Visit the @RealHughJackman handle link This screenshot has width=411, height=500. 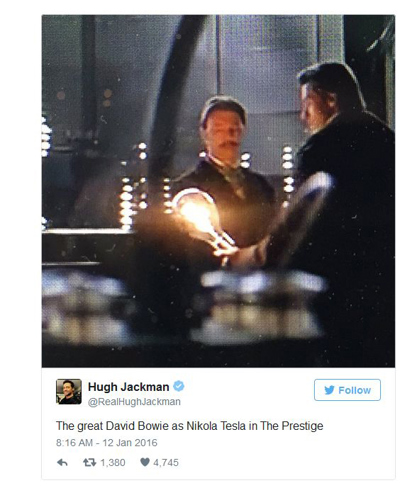click(x=134, y=402)
